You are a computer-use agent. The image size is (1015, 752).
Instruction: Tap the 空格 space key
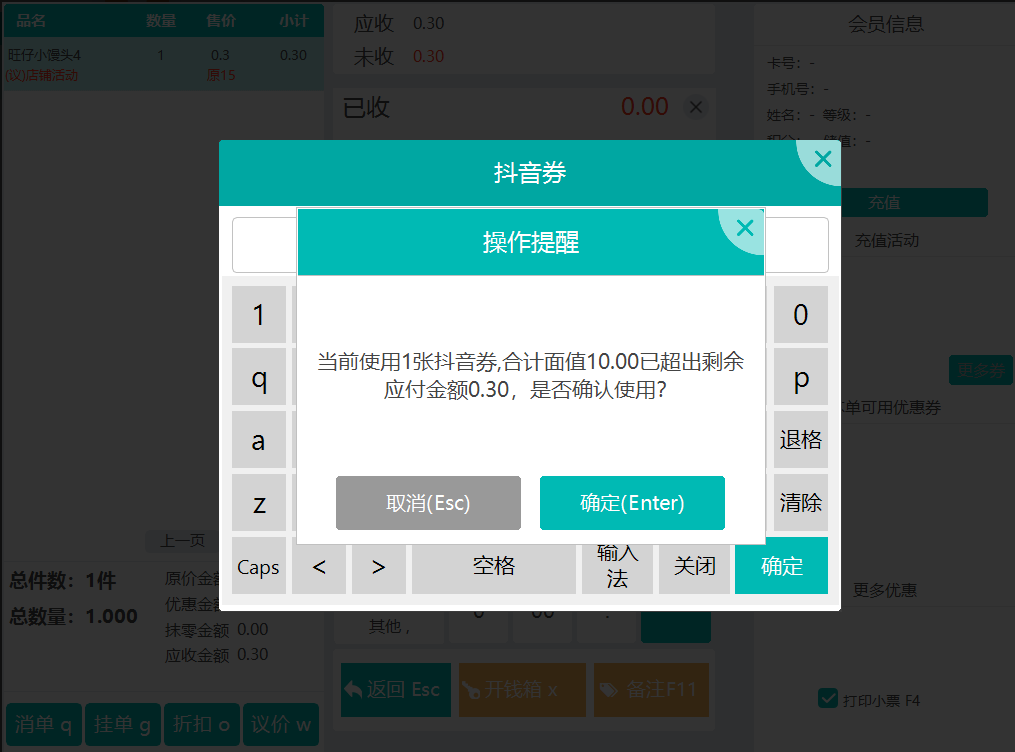tap(494, 568)
